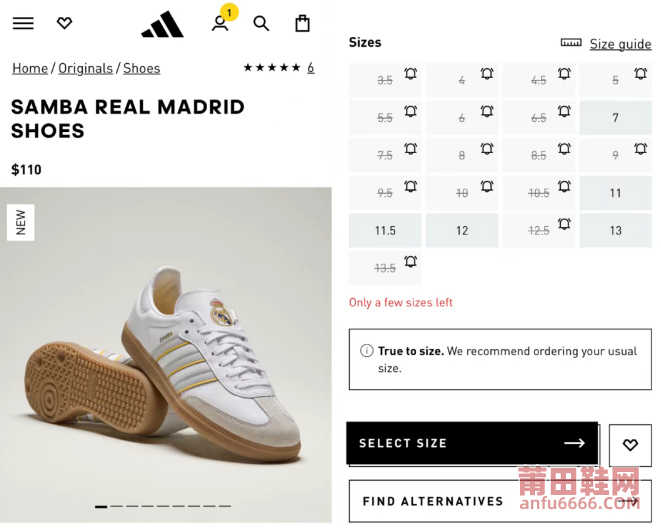Open account profile with notification badge

[x=220, y=23]
